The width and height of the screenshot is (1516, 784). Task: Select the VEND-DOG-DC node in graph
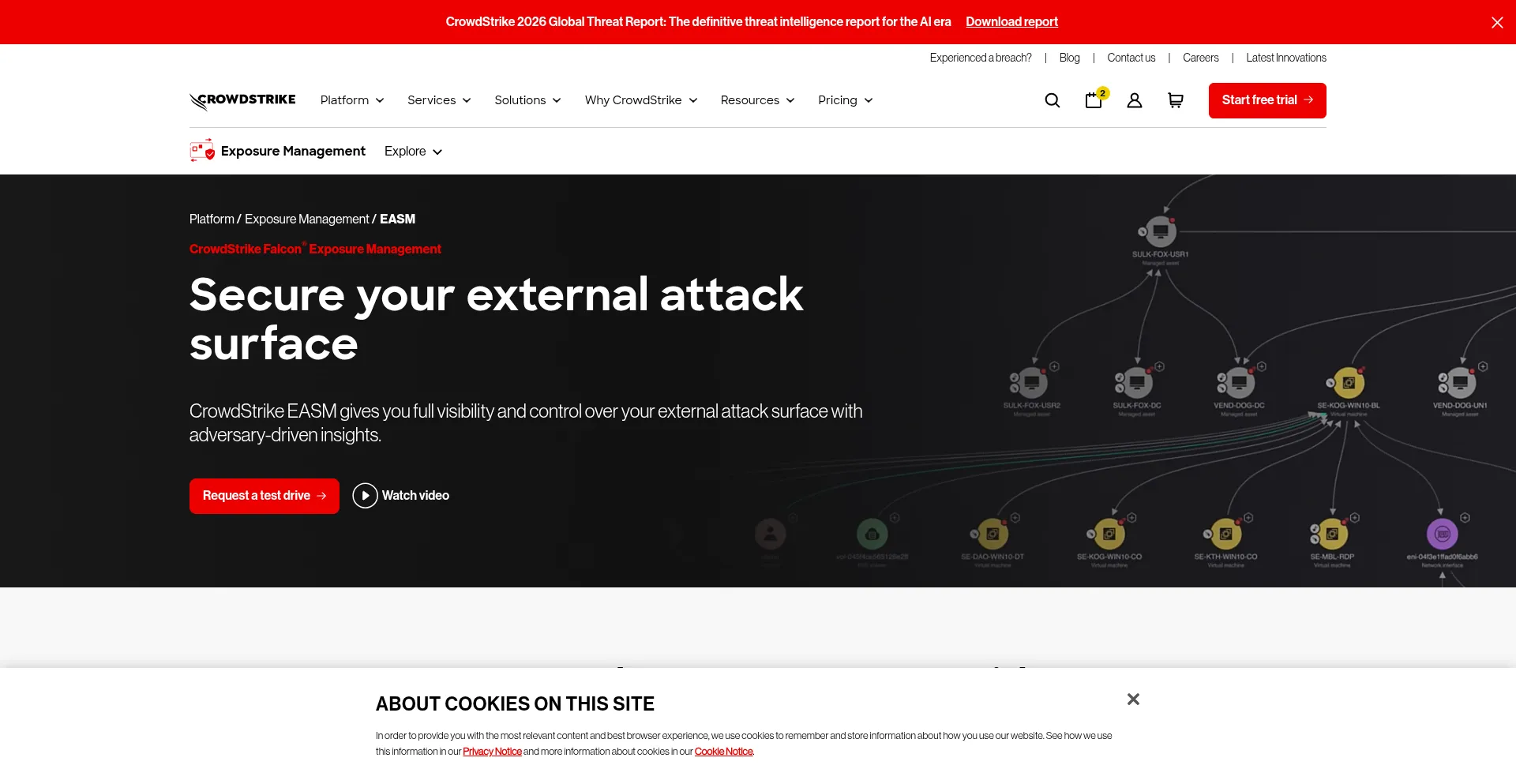pyautogui.click(x=1239, y=383)
